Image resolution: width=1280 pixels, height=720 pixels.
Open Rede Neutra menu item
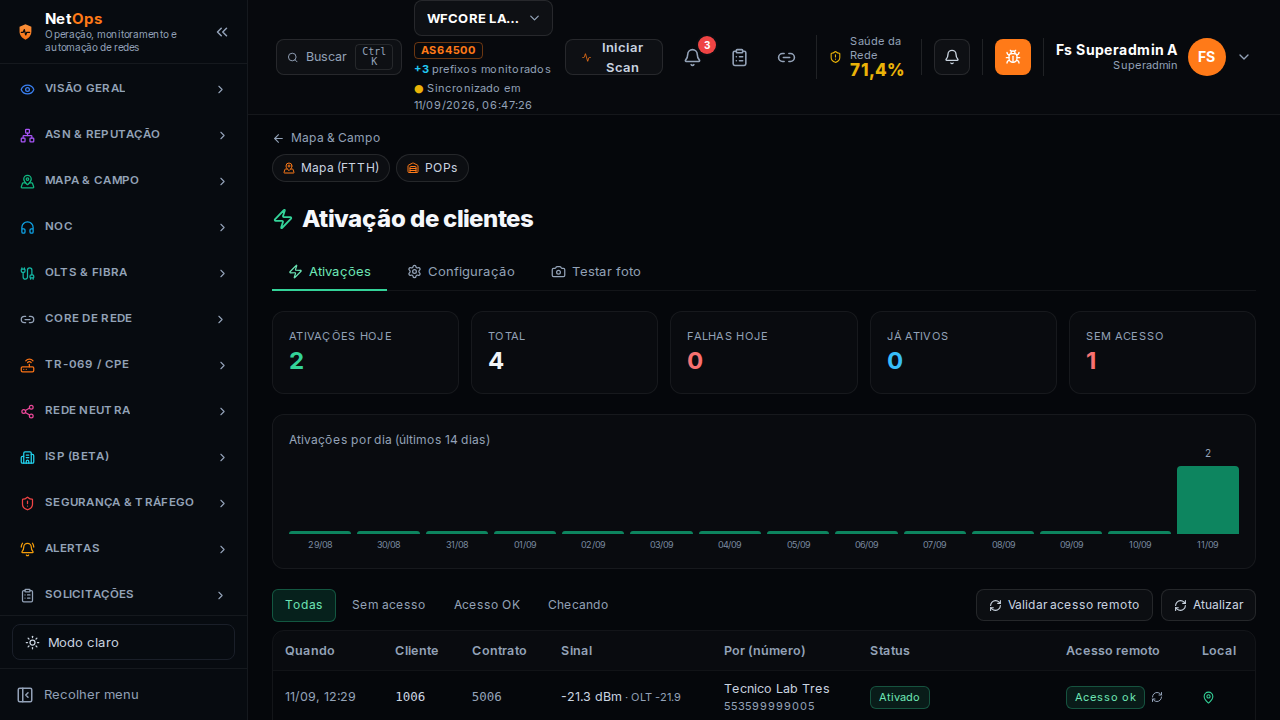pyautogui.click(x=123, y=411)
